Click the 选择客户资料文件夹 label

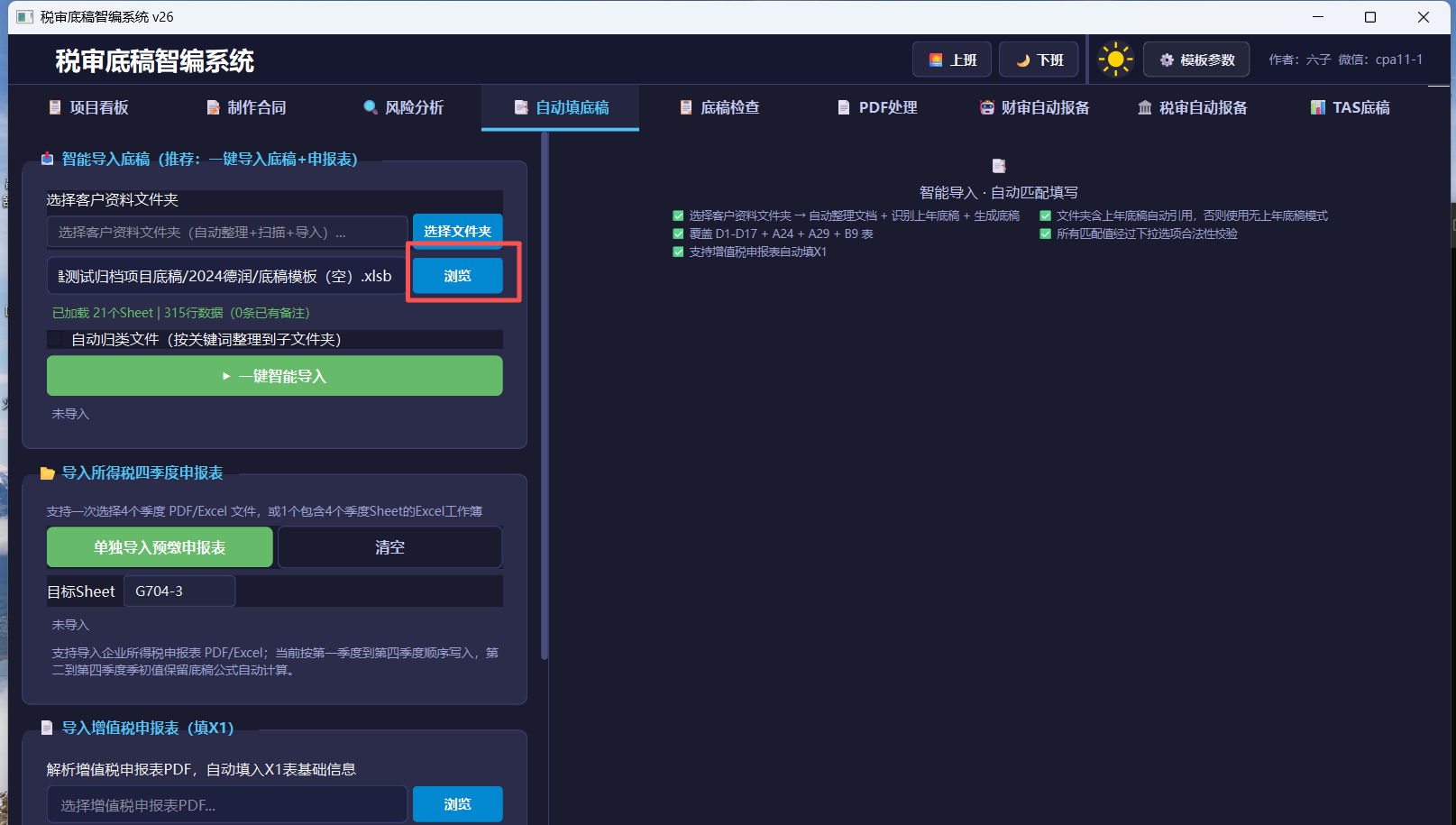pos(113,200)
